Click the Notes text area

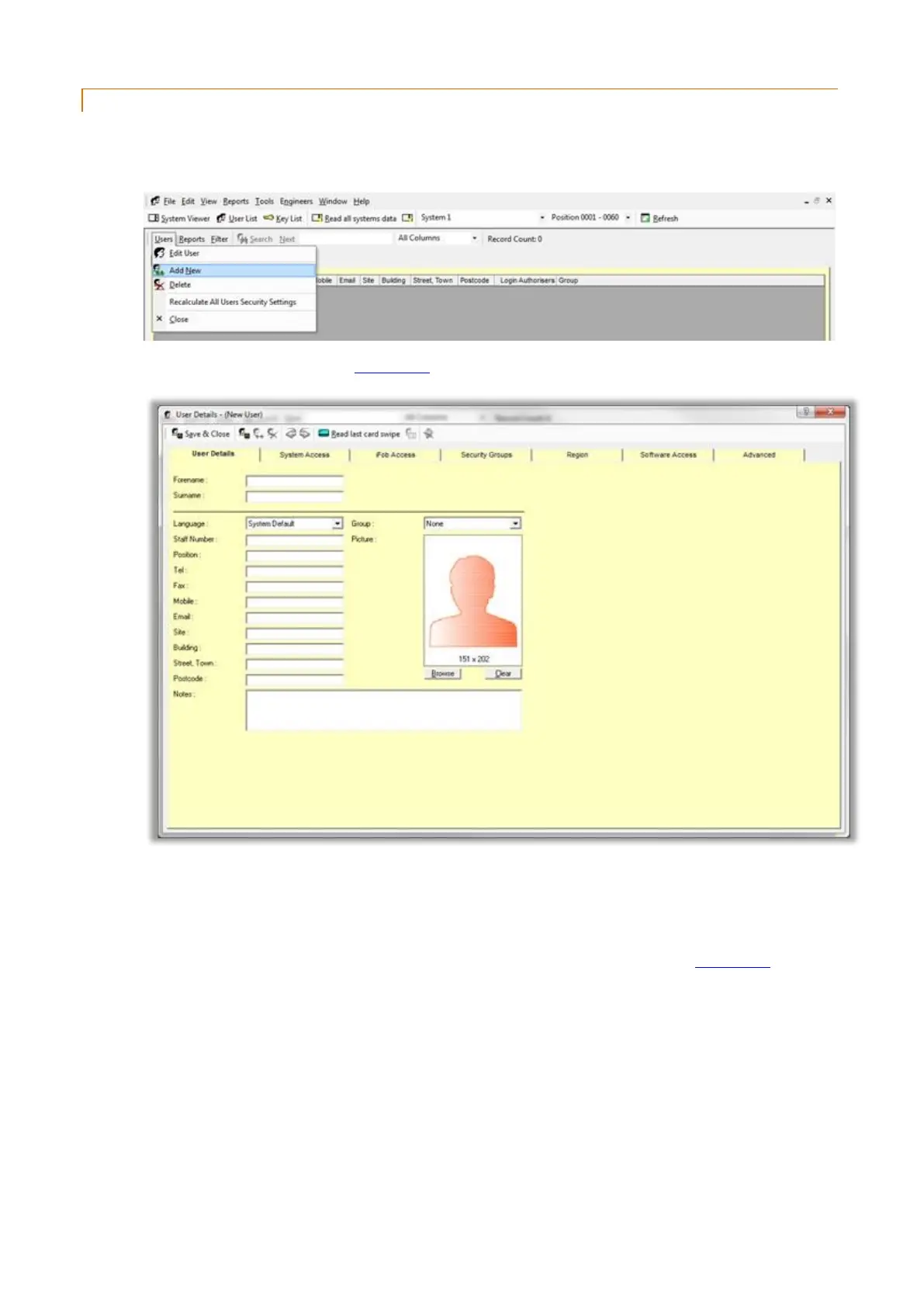(x=383, y=710)
